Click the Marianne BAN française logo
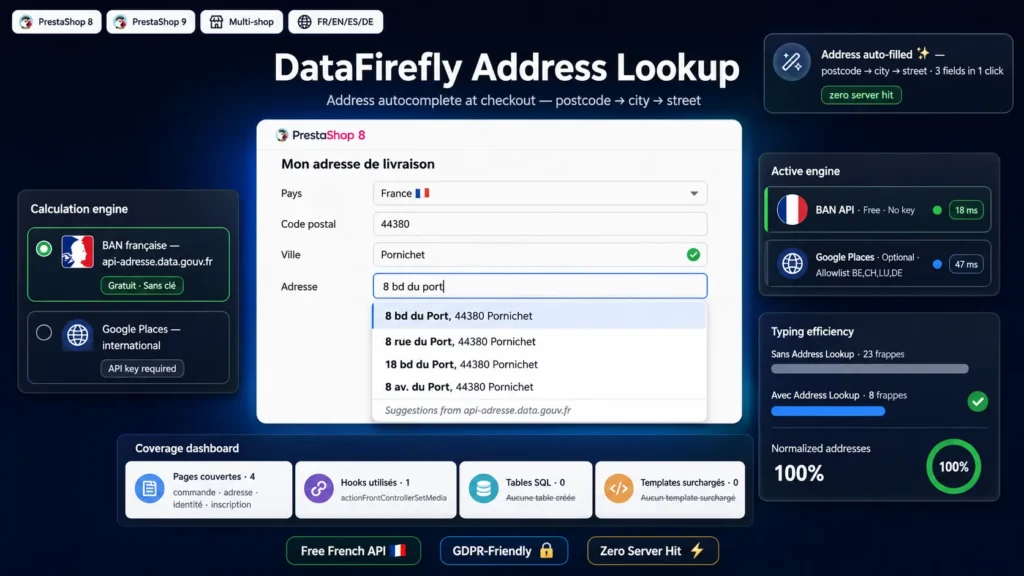 (78, 252)
